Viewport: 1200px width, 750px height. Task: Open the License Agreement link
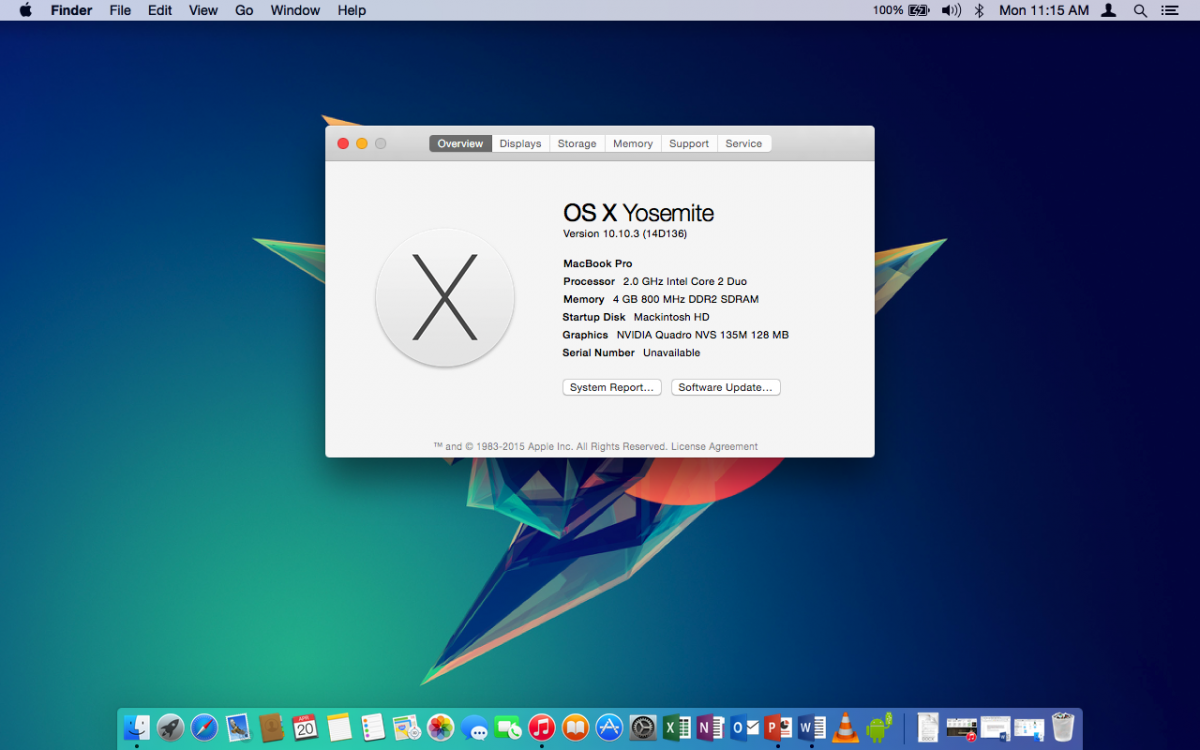coord(714,447)
